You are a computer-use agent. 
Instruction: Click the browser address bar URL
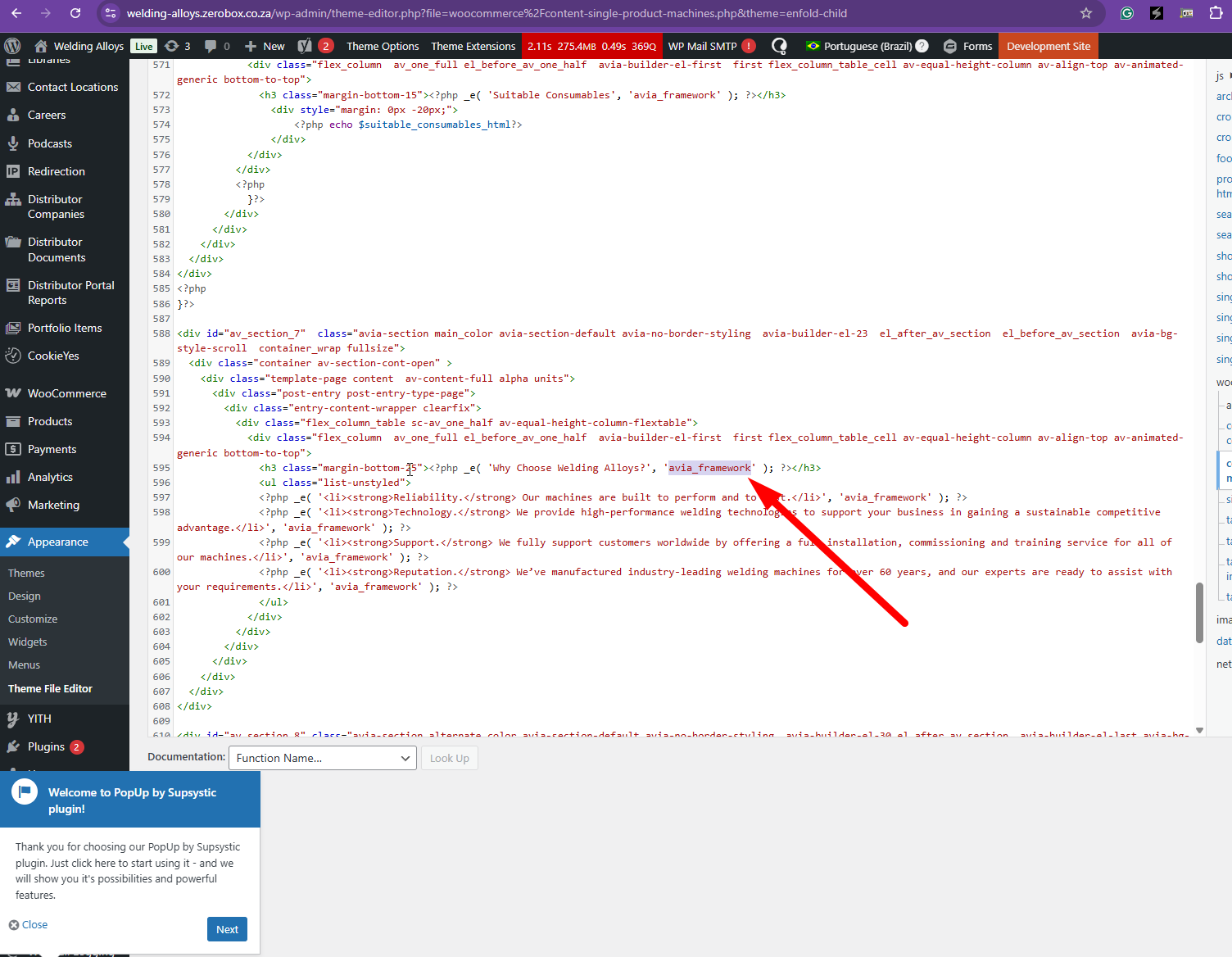coord(487,13)
